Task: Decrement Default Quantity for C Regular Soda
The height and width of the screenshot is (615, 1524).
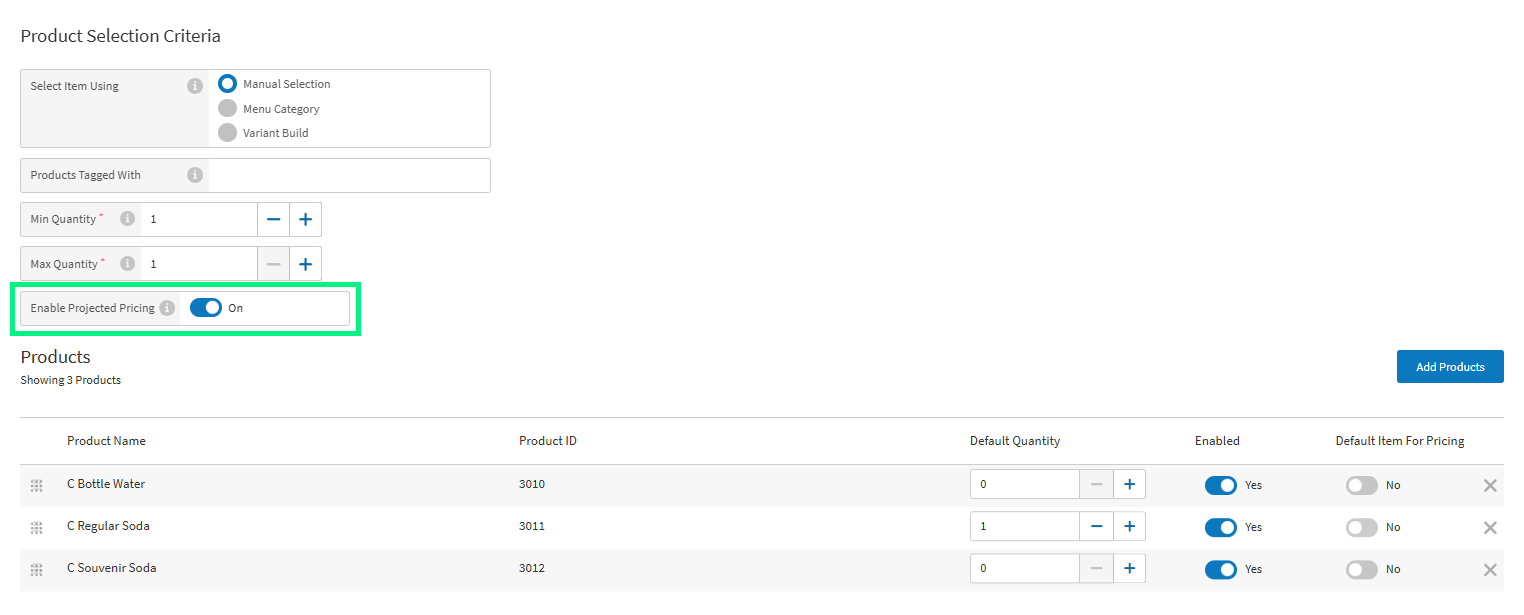Action: (x=1095, y=526)
